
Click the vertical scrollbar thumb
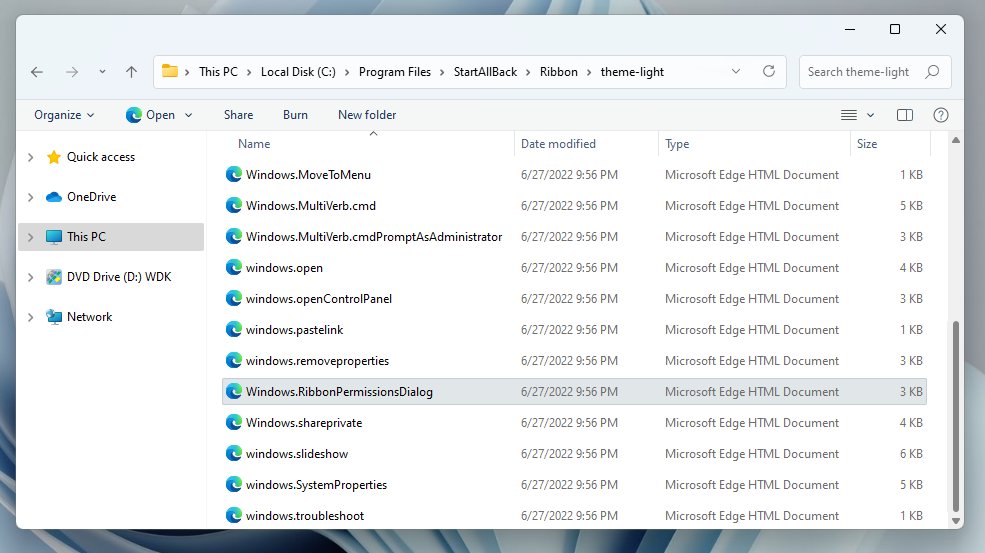[955, 416]
